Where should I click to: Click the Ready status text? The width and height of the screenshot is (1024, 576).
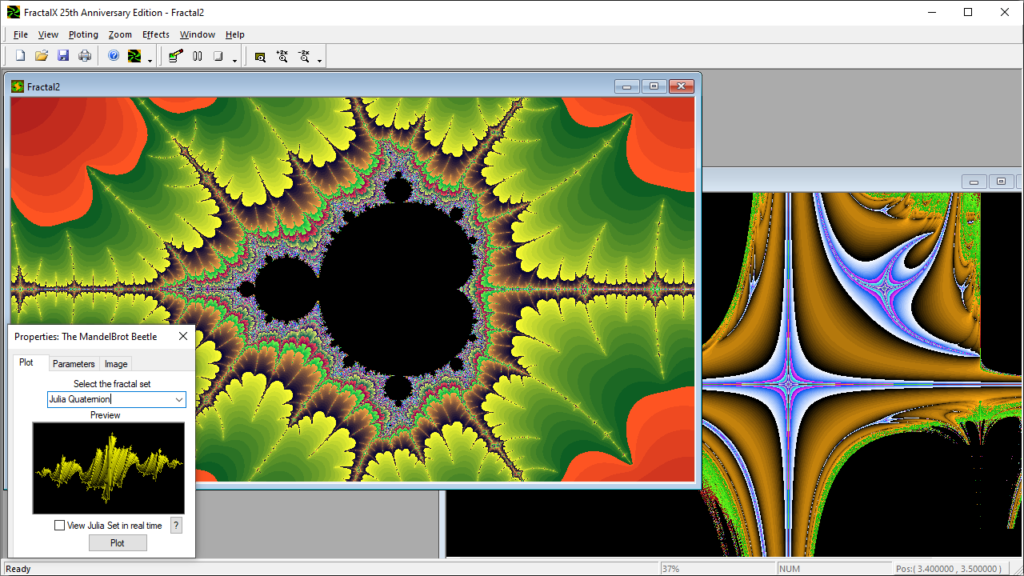click(x=18, y=569)
